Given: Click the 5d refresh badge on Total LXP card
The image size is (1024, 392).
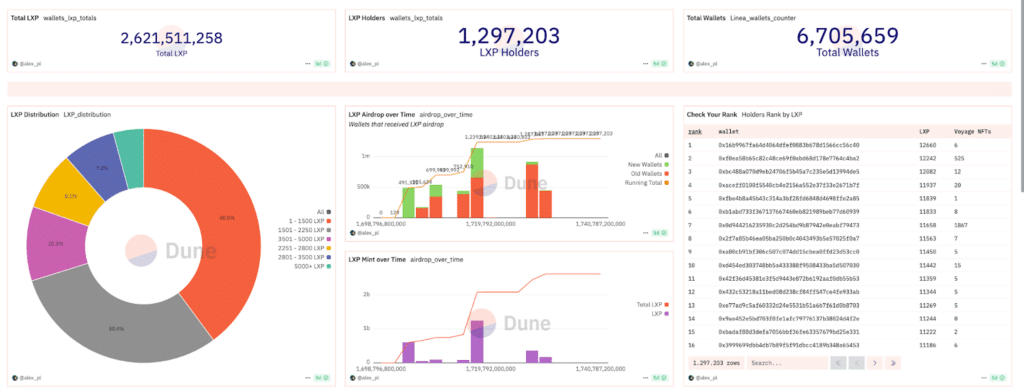Looking at the screenshot, I should tap(321, 64).
